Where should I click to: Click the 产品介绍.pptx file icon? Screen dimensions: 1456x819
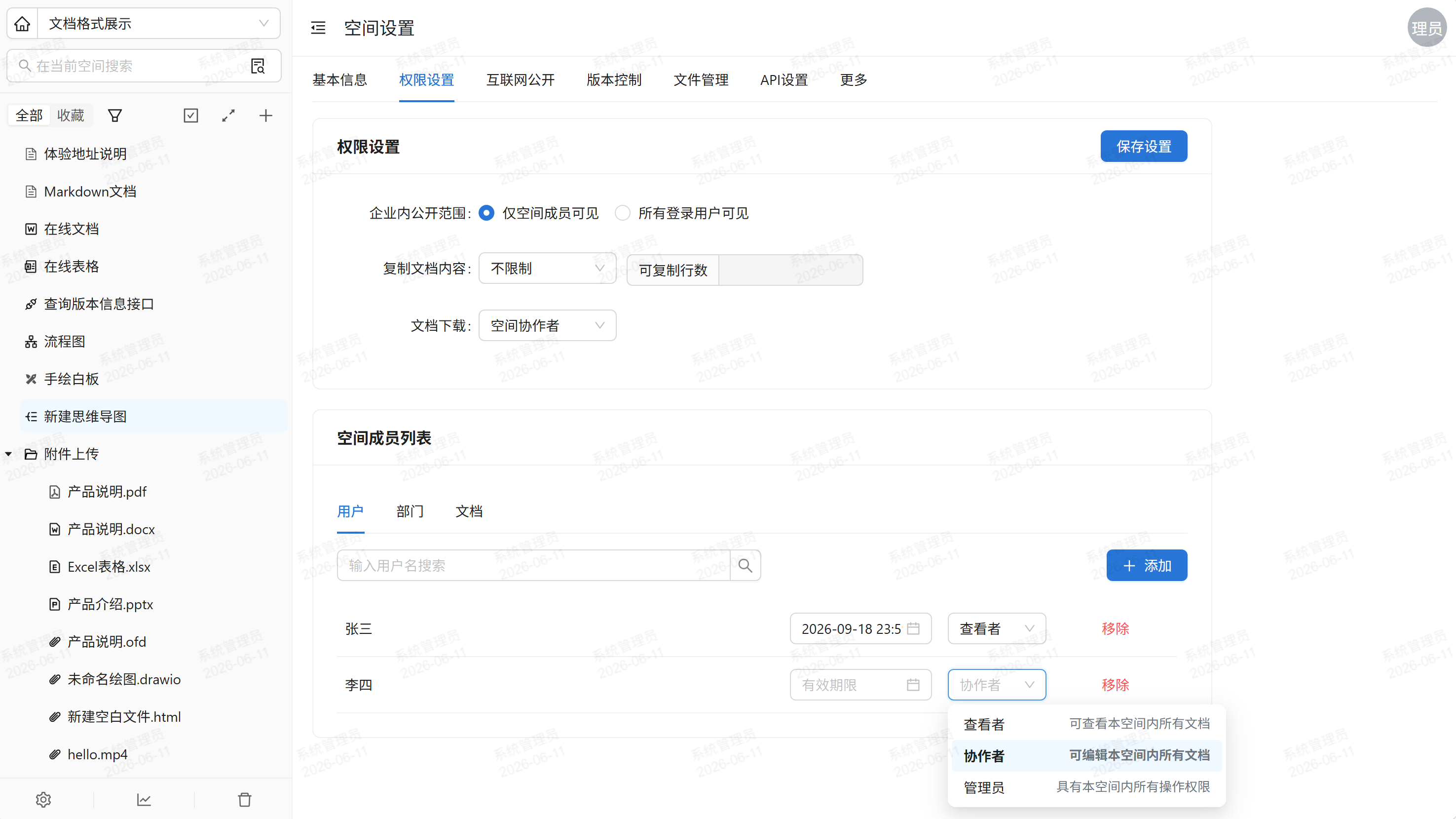(x=54, y=605)
